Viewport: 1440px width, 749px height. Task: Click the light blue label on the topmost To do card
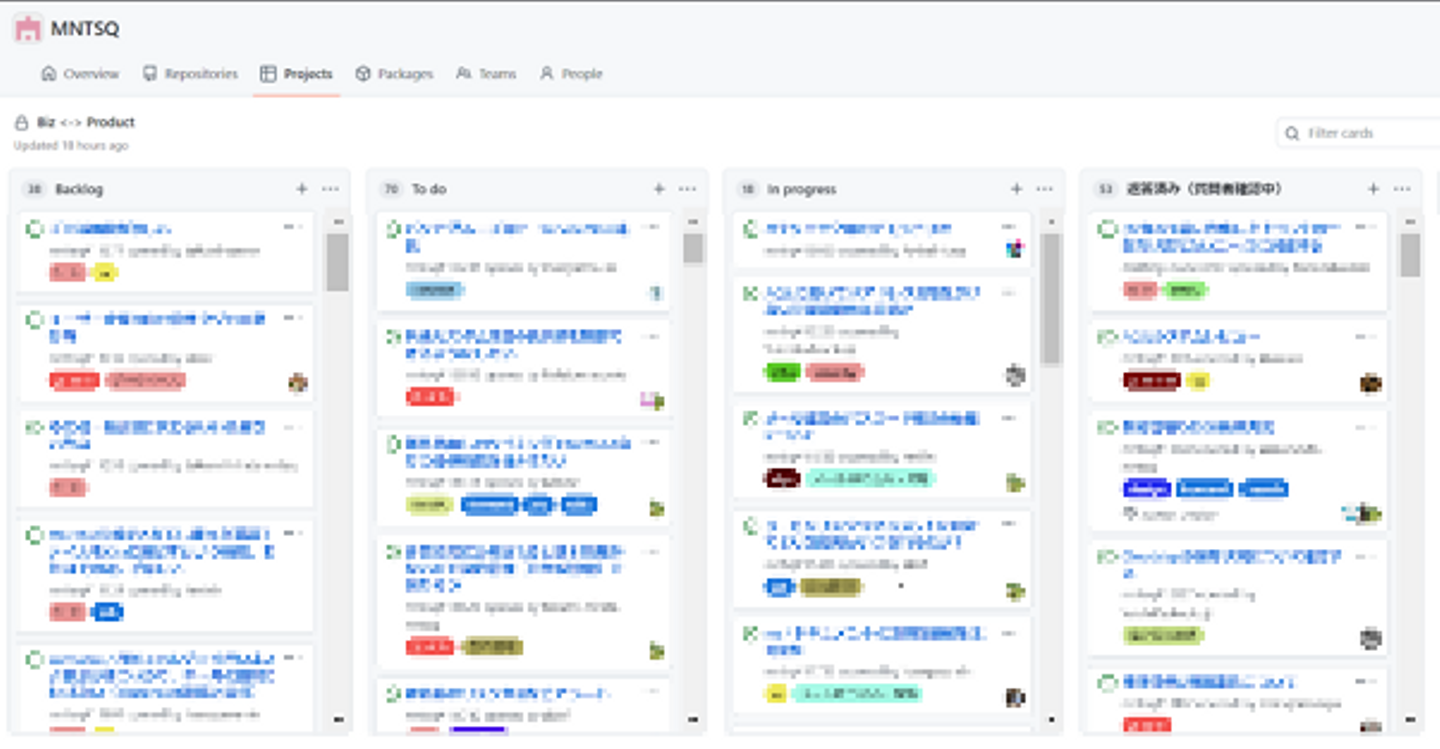(x=436, y=290)
